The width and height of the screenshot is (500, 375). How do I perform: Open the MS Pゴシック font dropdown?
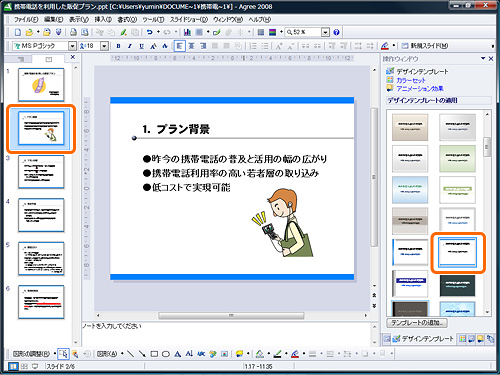72,46
